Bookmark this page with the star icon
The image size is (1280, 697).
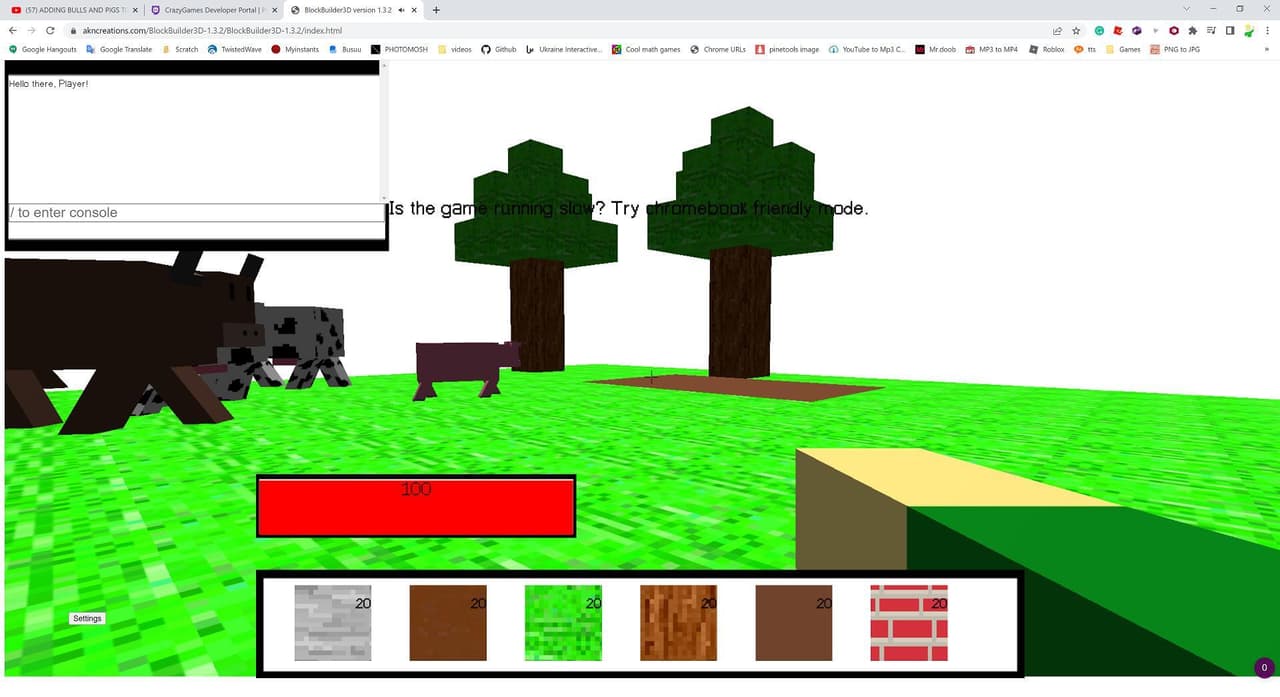pyautogui.click(x=1077, y=31)
